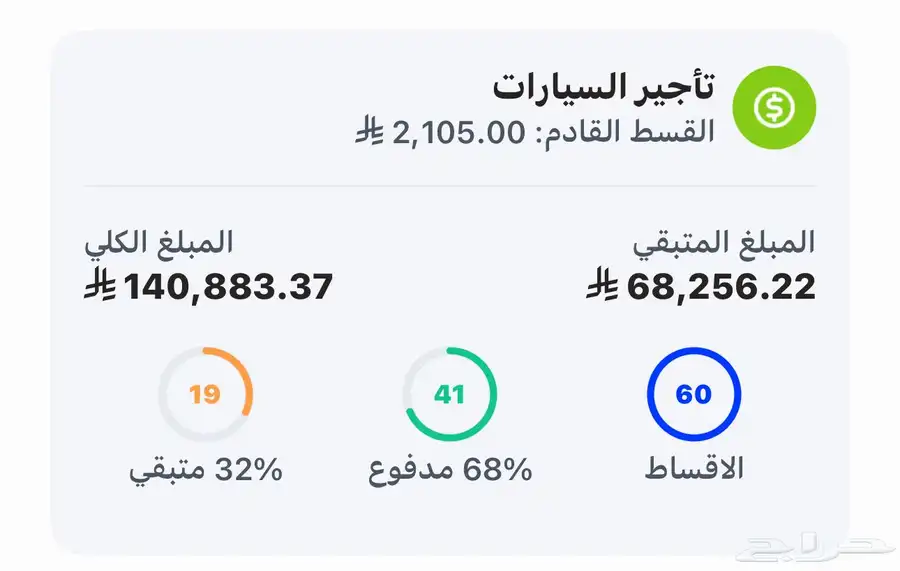Click the المبلغ الكلي label
Viewport: 900px width, 571px height.
(x=158, y=242)
